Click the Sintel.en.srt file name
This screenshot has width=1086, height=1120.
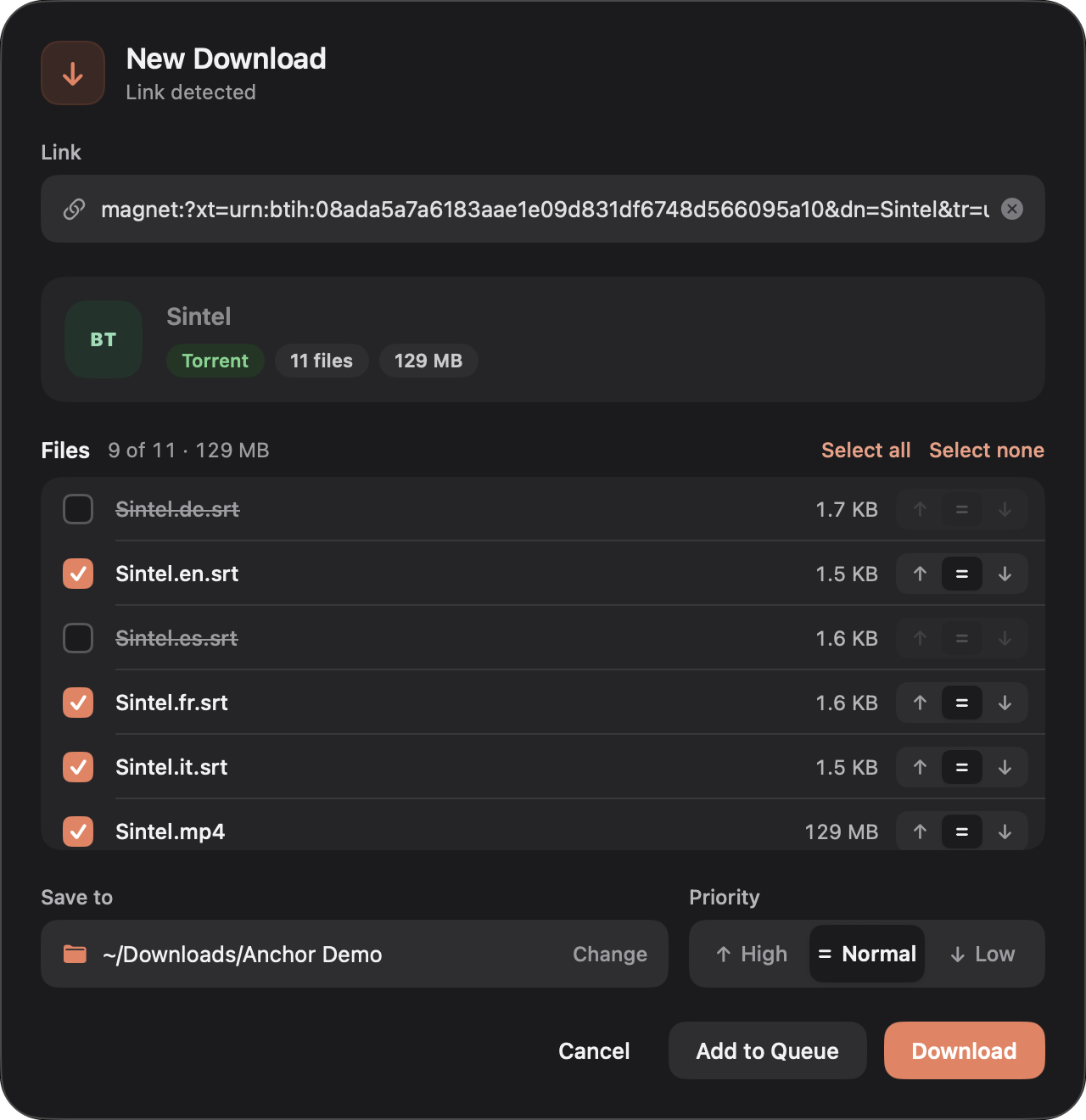point(177,574)
